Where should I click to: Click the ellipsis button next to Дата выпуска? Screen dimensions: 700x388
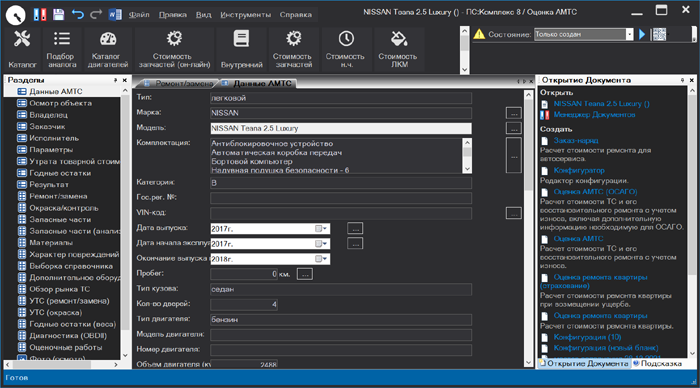355,229
